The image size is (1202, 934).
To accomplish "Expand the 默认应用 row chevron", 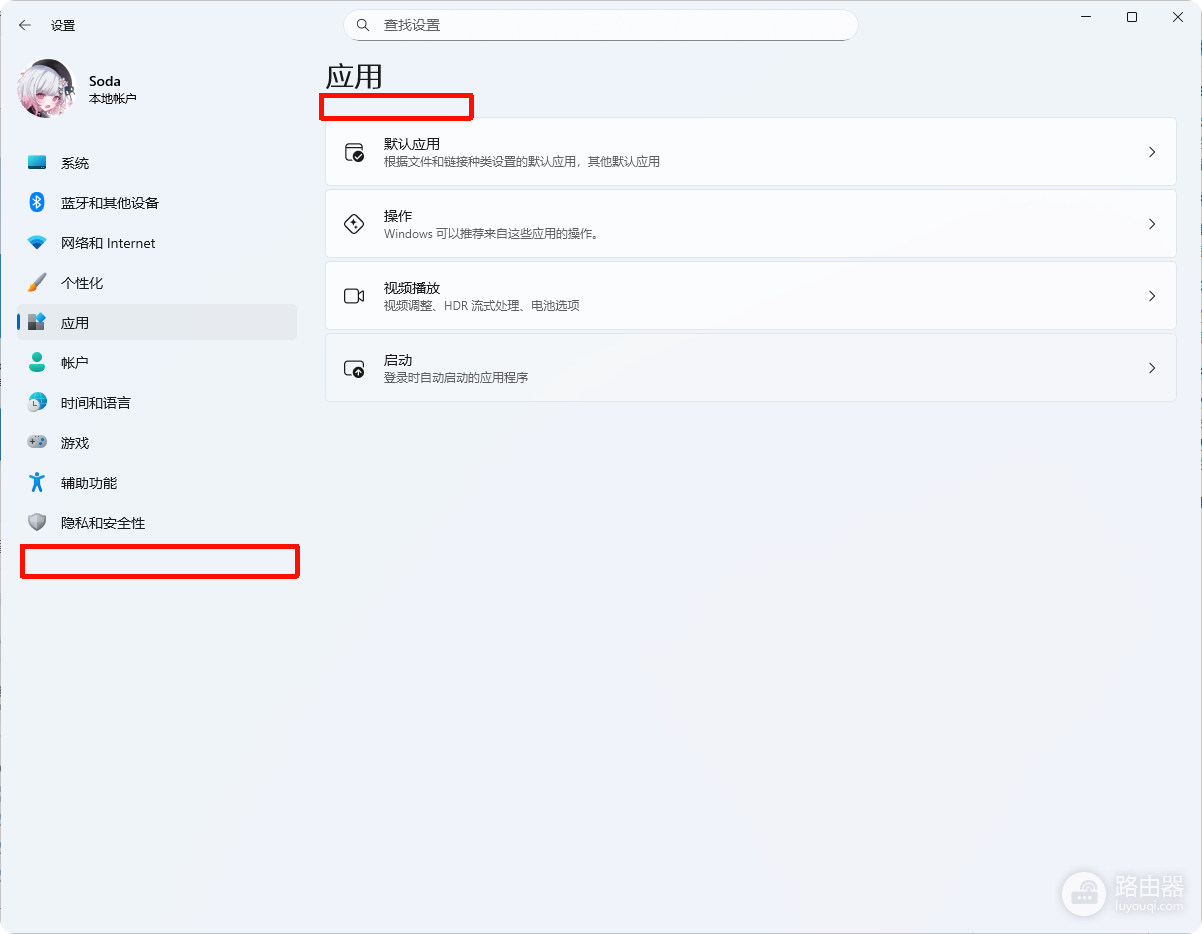I will tap(1152, 152).
